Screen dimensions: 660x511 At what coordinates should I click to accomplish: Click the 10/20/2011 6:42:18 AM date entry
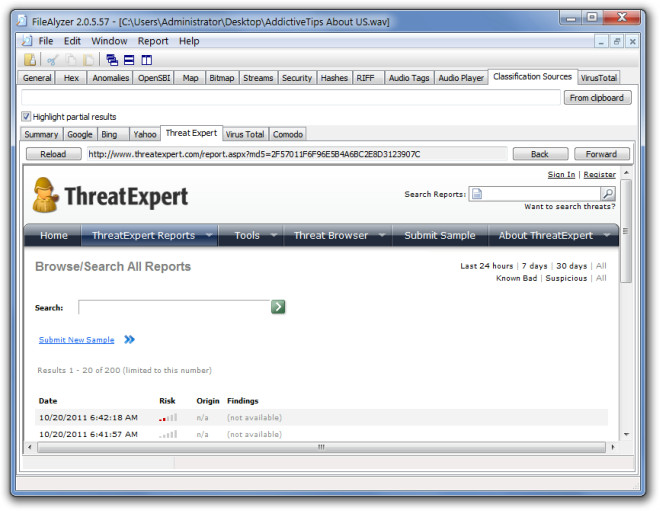click(88, 418)
